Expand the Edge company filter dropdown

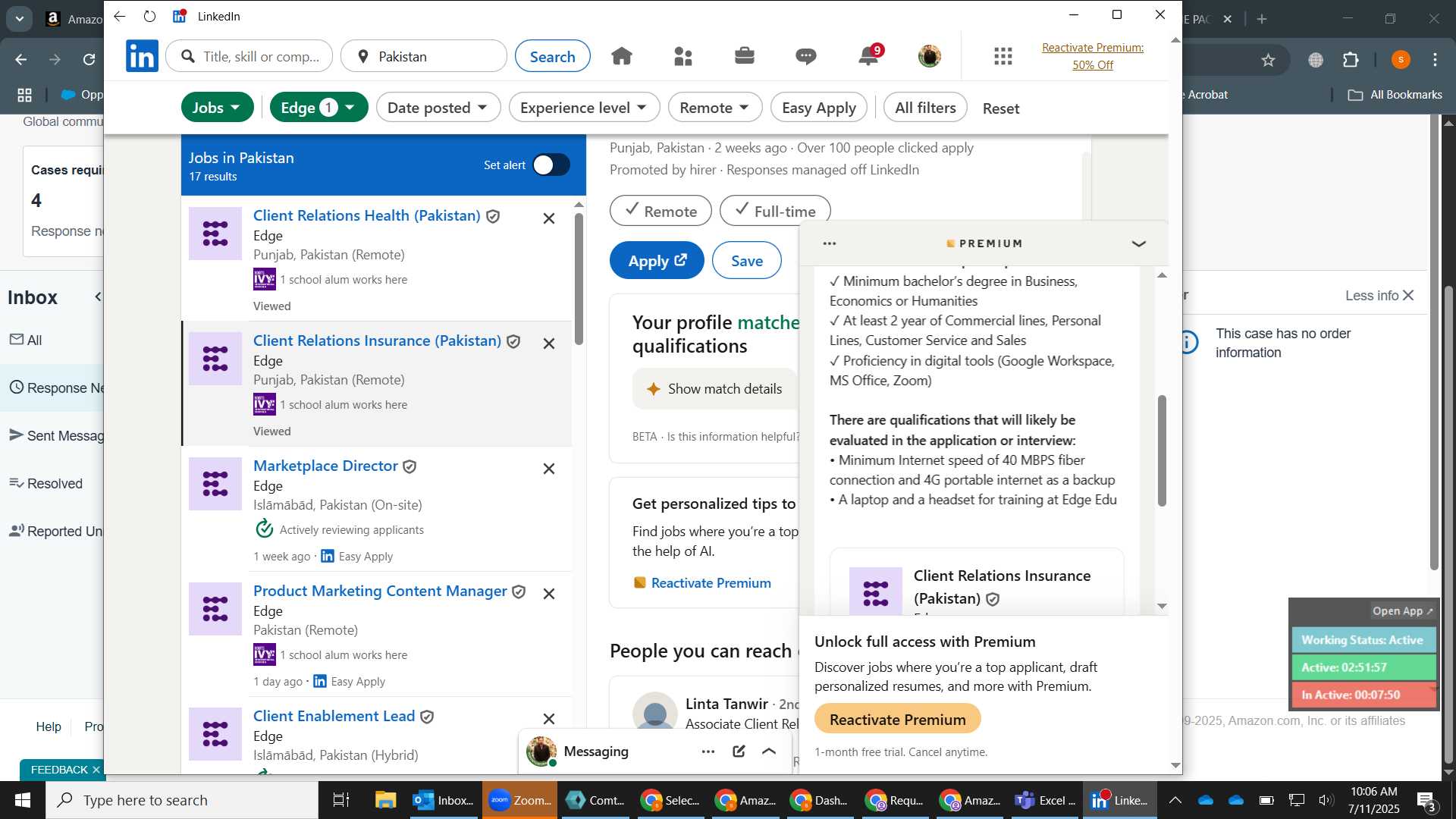(x=319, y=108)
